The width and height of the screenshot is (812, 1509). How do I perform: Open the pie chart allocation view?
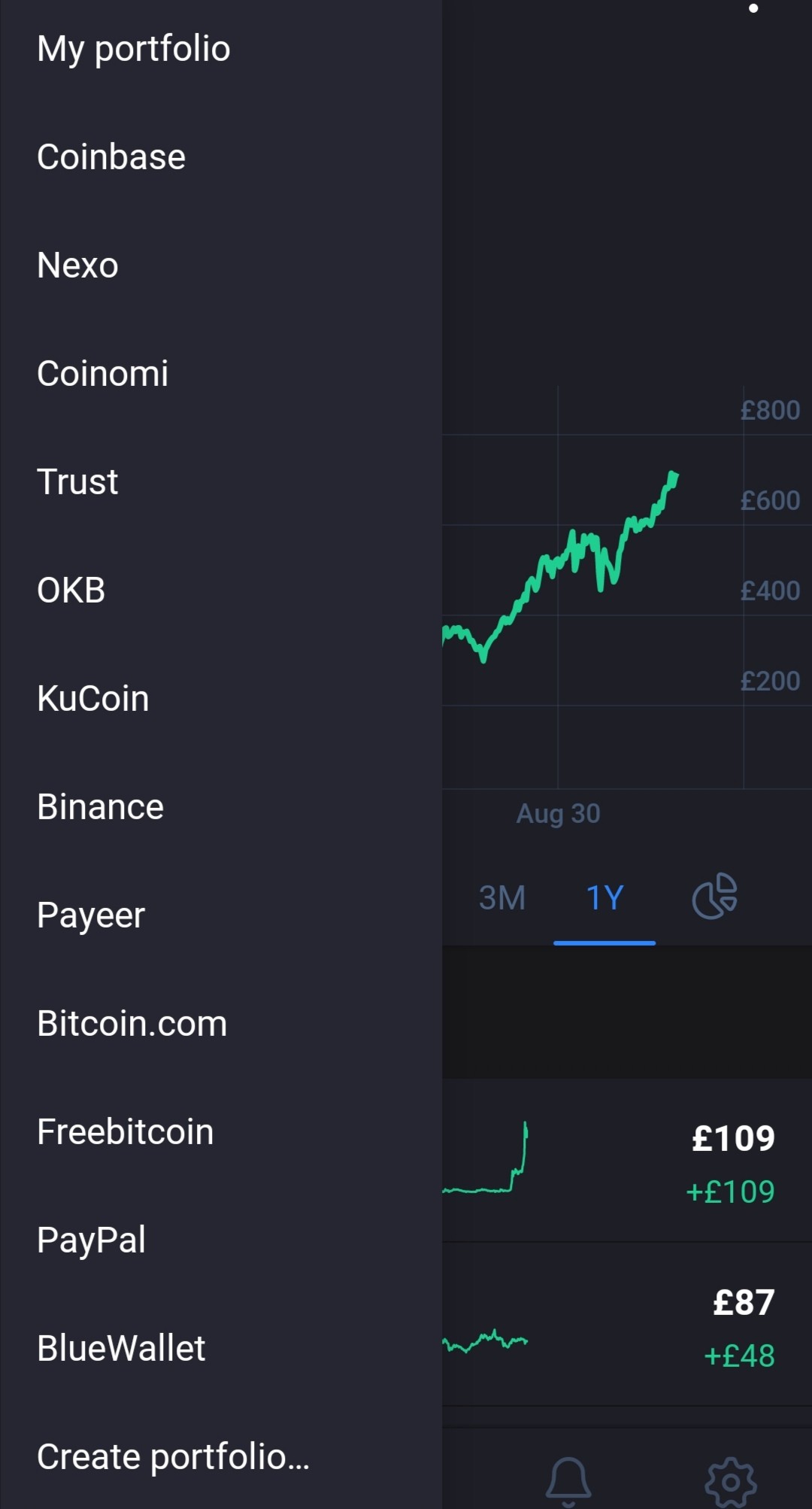pos(714,896)
